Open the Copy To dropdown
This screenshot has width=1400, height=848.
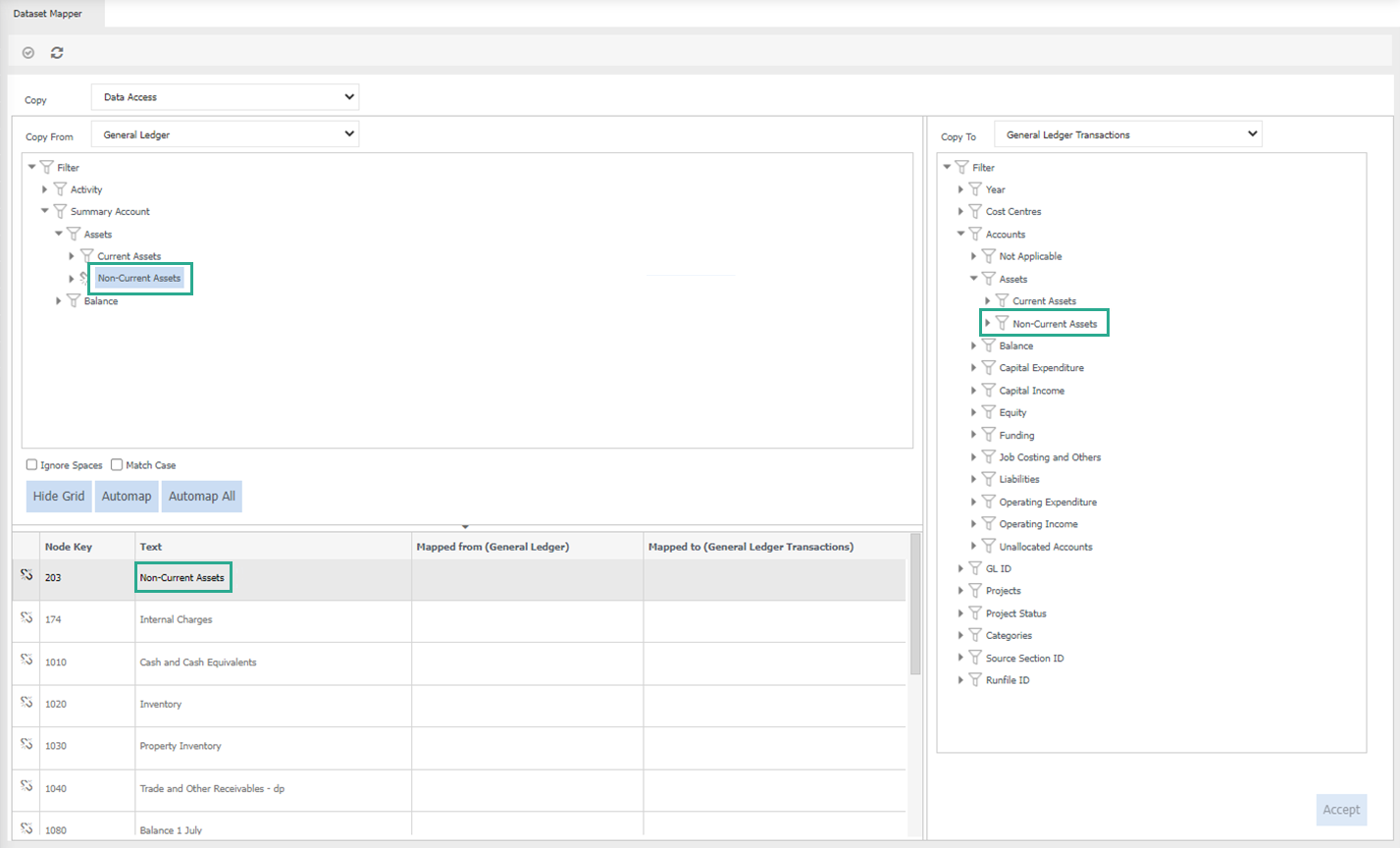point(1127,134)
